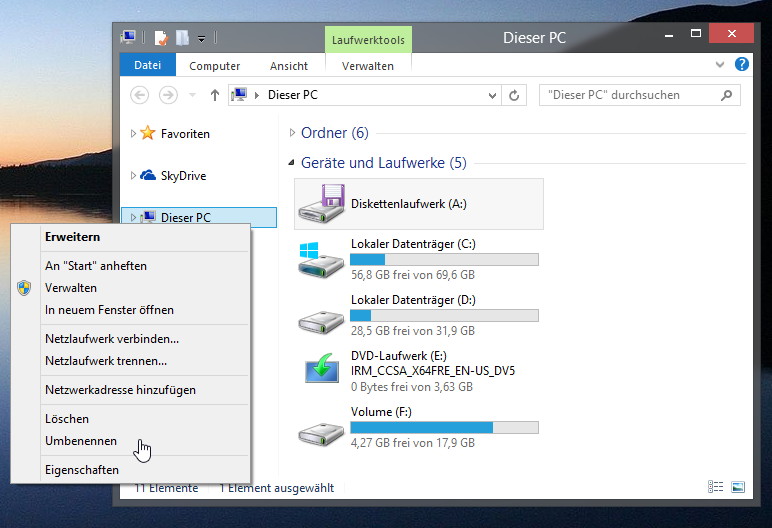Expand the Dieser PC tree node arrow

pyautogui.click(x=133, y=217)
